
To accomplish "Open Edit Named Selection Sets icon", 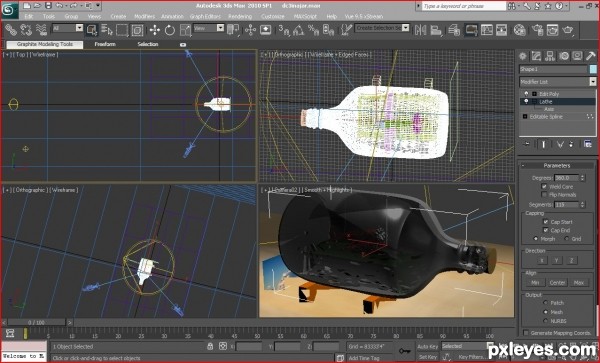I will point(346,30).
